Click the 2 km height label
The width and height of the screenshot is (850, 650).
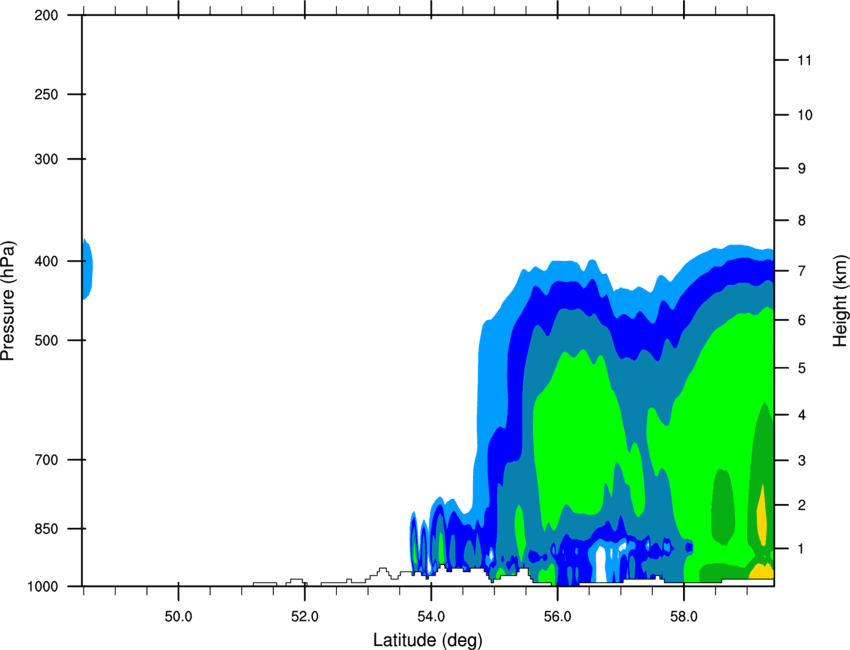802,505
